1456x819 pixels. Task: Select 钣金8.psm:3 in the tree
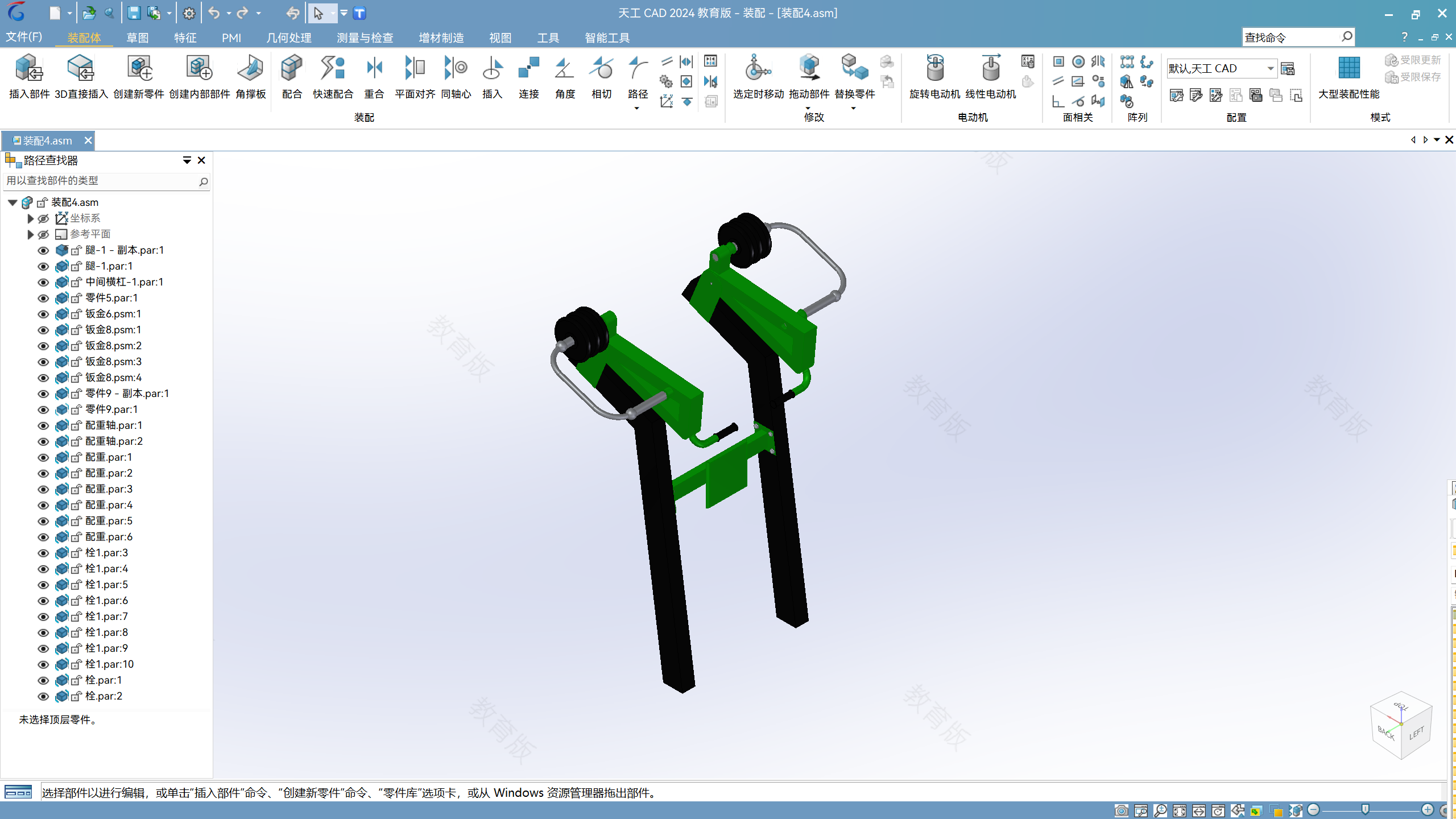tap(113, 362)
